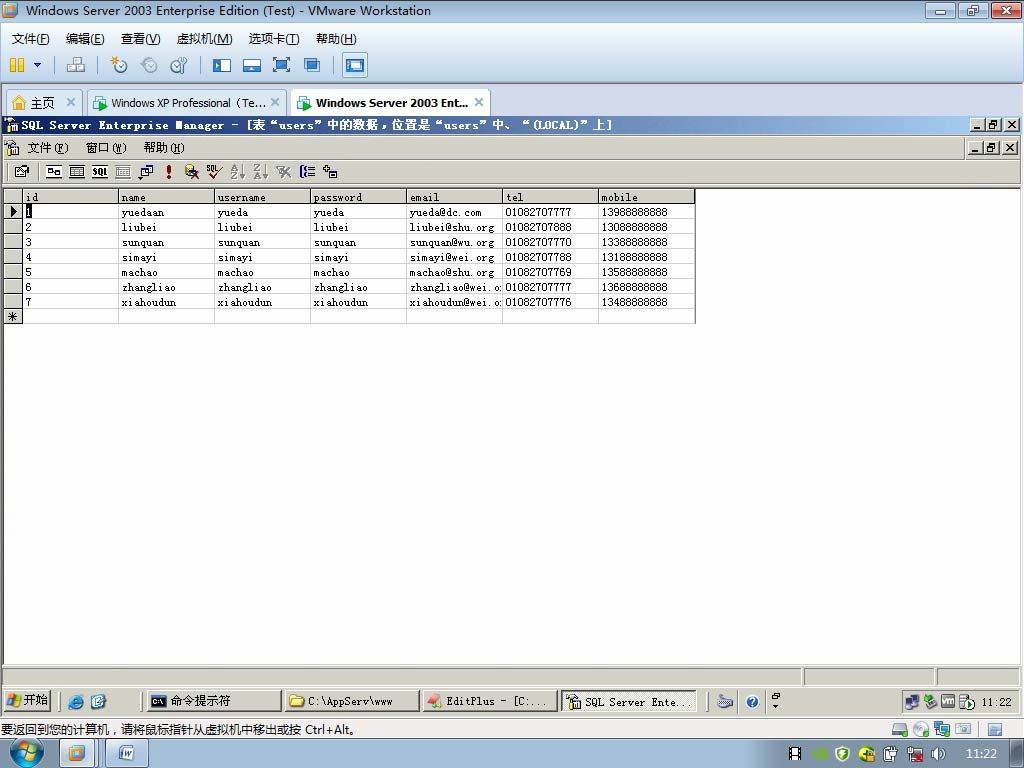1024x768 pixels.
Task: Open Enterprise Manager 文件(F) menu
Action: pos(48,148)
